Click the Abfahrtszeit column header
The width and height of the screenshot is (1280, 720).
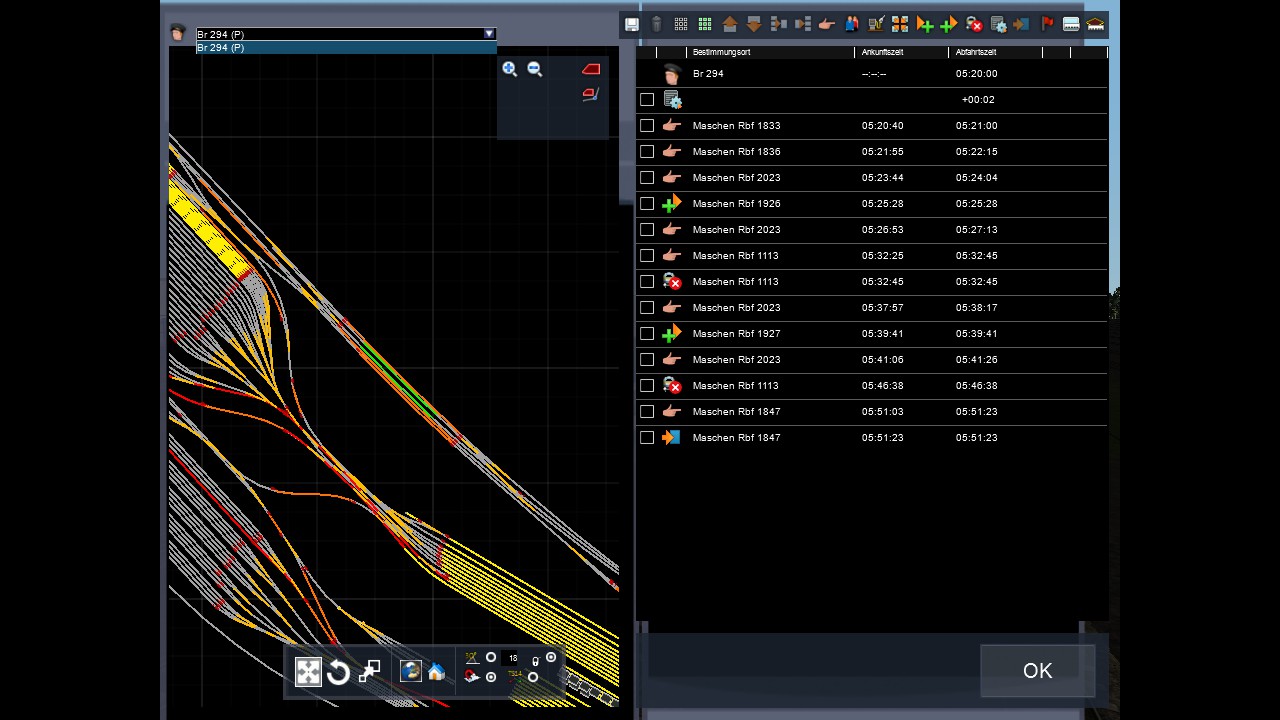[975, 52]
